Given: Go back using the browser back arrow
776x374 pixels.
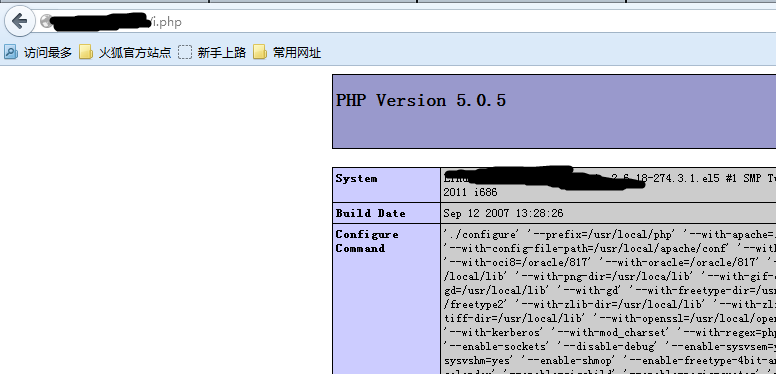Looking at the screenshot, I should coord(19,21).
